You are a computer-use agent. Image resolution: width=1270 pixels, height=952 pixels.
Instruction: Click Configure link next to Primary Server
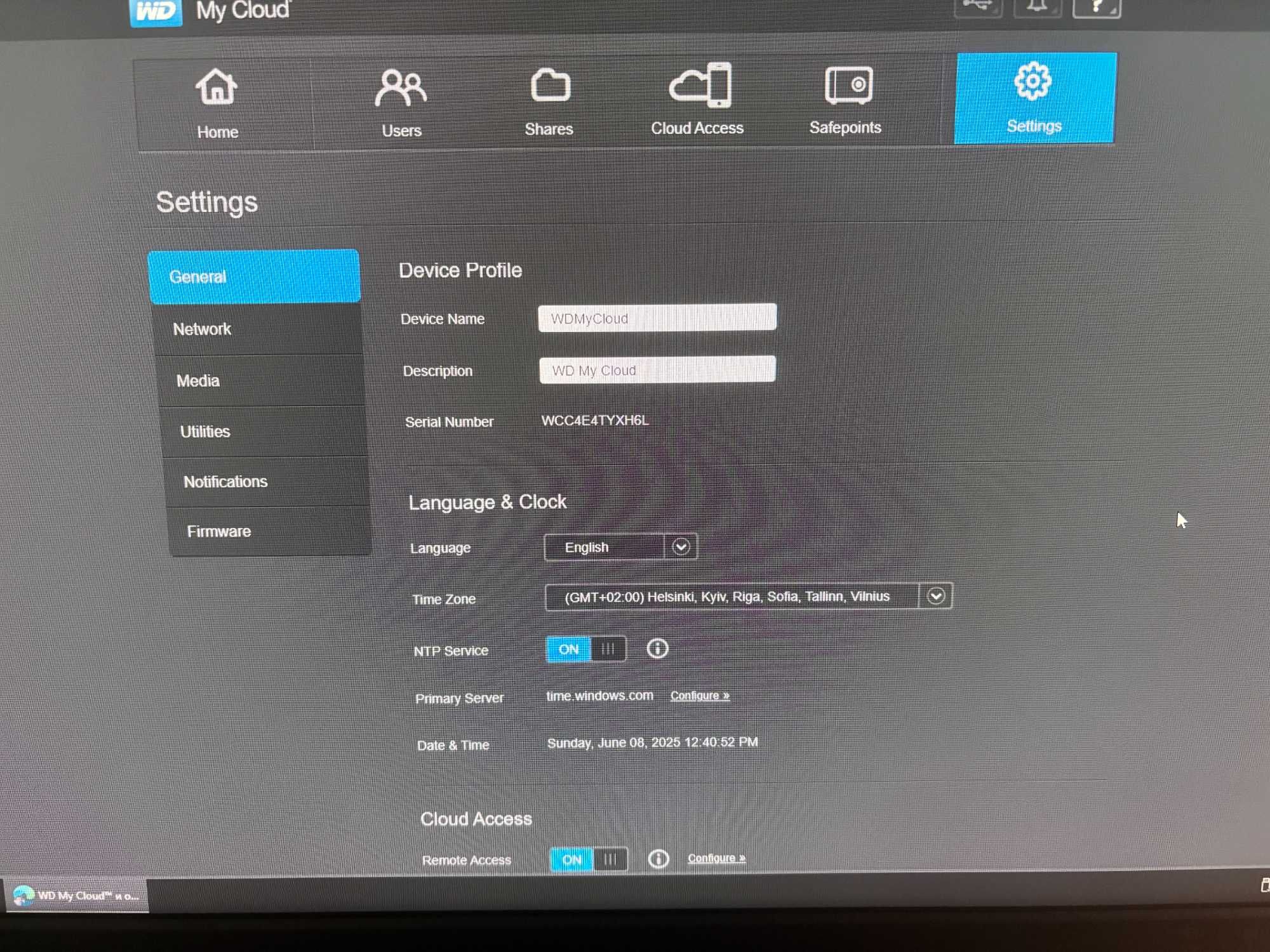point(700,696)
